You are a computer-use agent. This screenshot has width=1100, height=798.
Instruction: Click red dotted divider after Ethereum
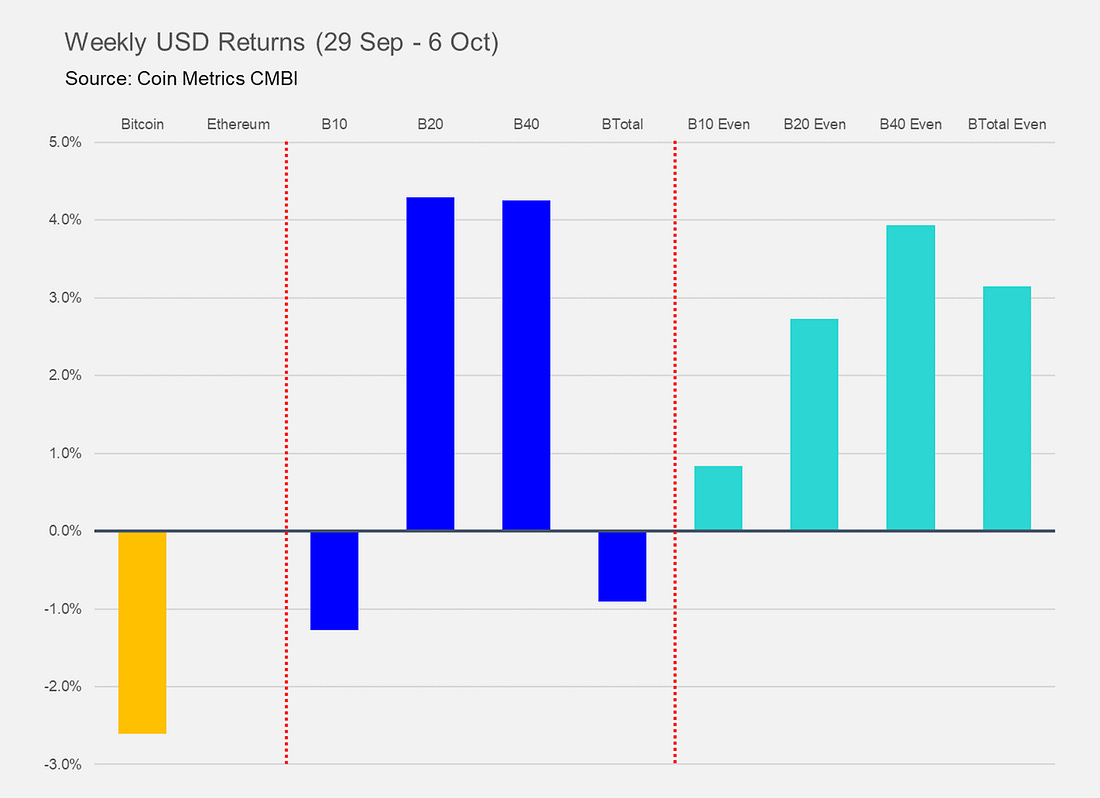286,452
